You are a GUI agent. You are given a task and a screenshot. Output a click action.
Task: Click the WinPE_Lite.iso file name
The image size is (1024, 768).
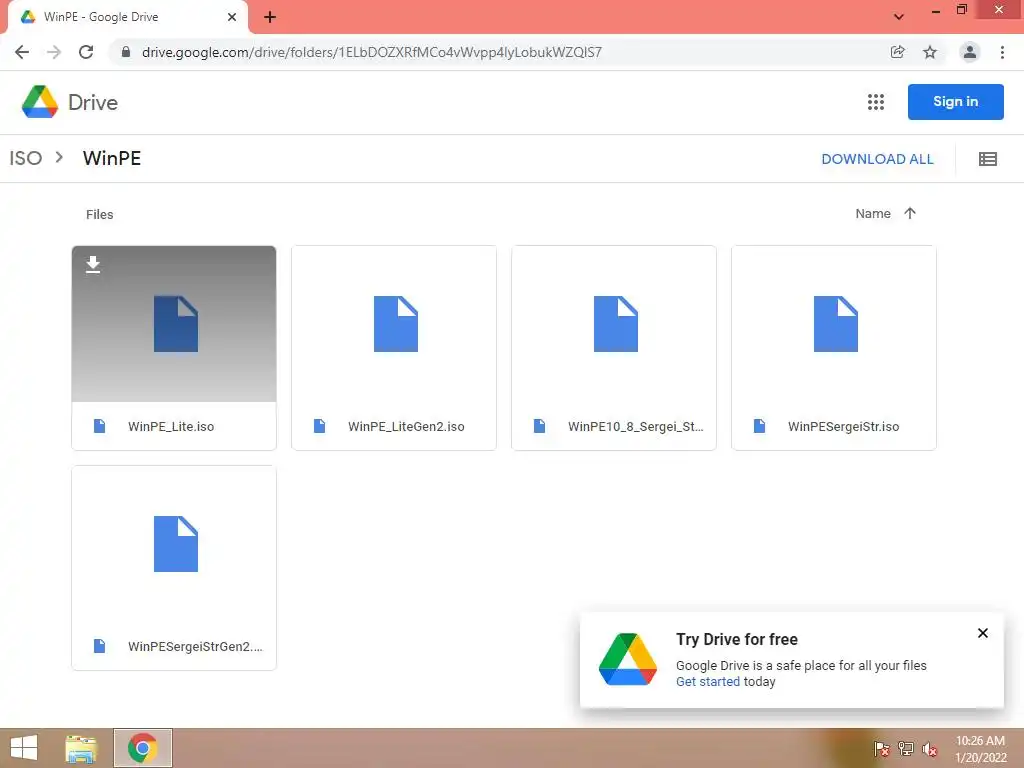click(171, 426)
